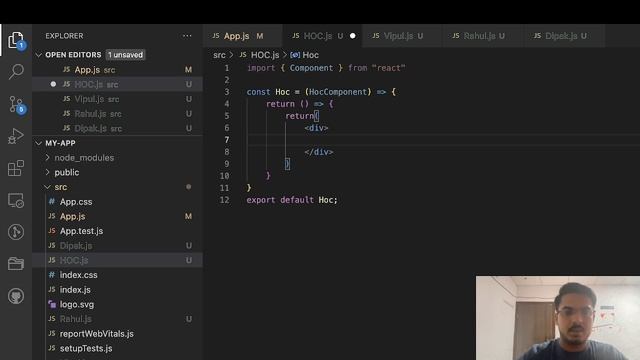This screenshot has height=360, width=640.
Task: Open the Explorer view in activity bar
Action: click(16, 40)
